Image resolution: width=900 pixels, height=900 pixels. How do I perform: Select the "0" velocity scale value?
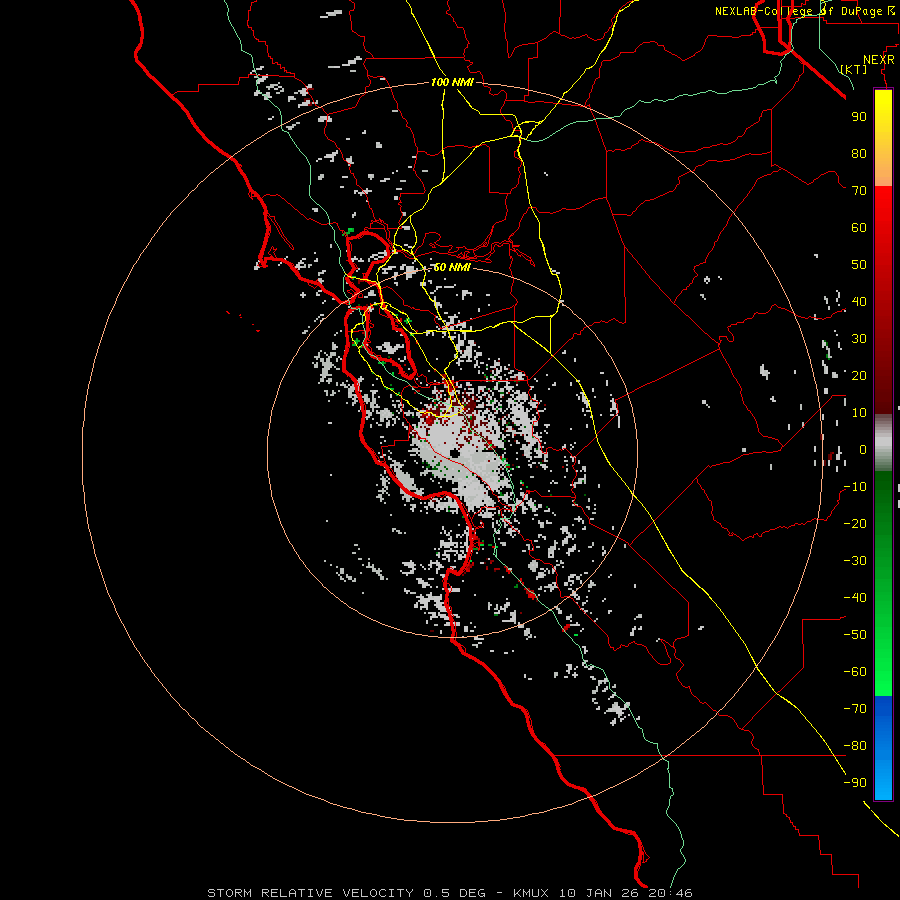[x=863, y=450]
